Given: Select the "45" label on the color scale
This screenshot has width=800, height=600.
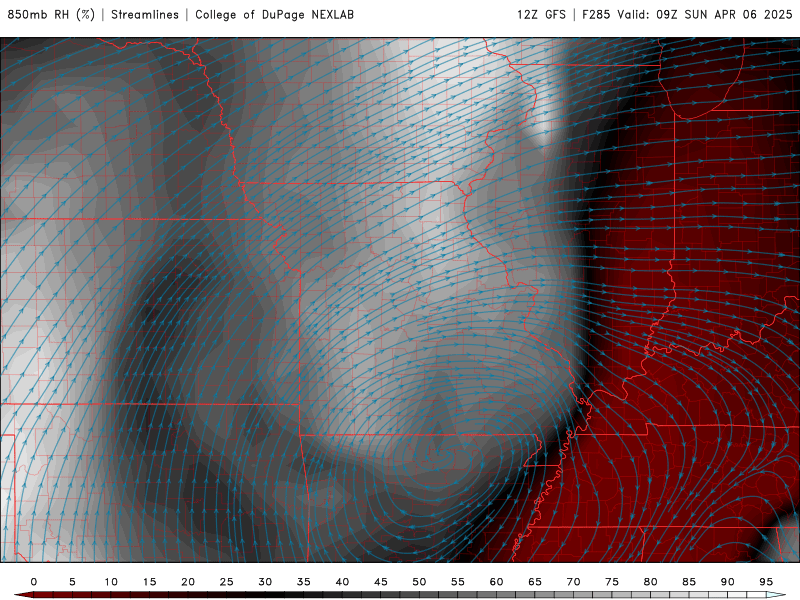Looking at the screenshot, I should point(381,582).
